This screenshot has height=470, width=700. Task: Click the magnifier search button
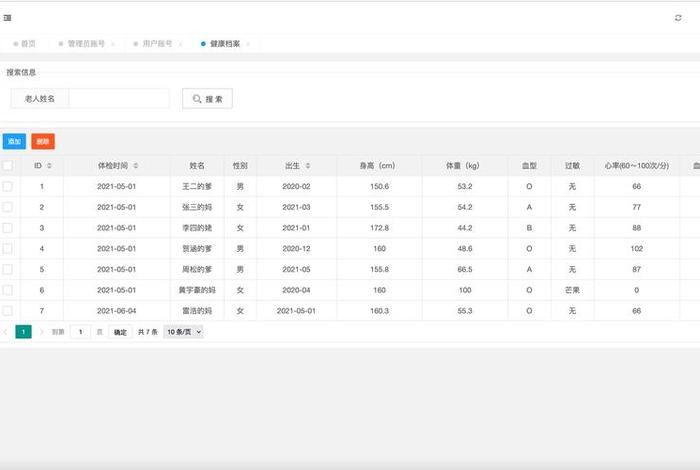(207, 99)
